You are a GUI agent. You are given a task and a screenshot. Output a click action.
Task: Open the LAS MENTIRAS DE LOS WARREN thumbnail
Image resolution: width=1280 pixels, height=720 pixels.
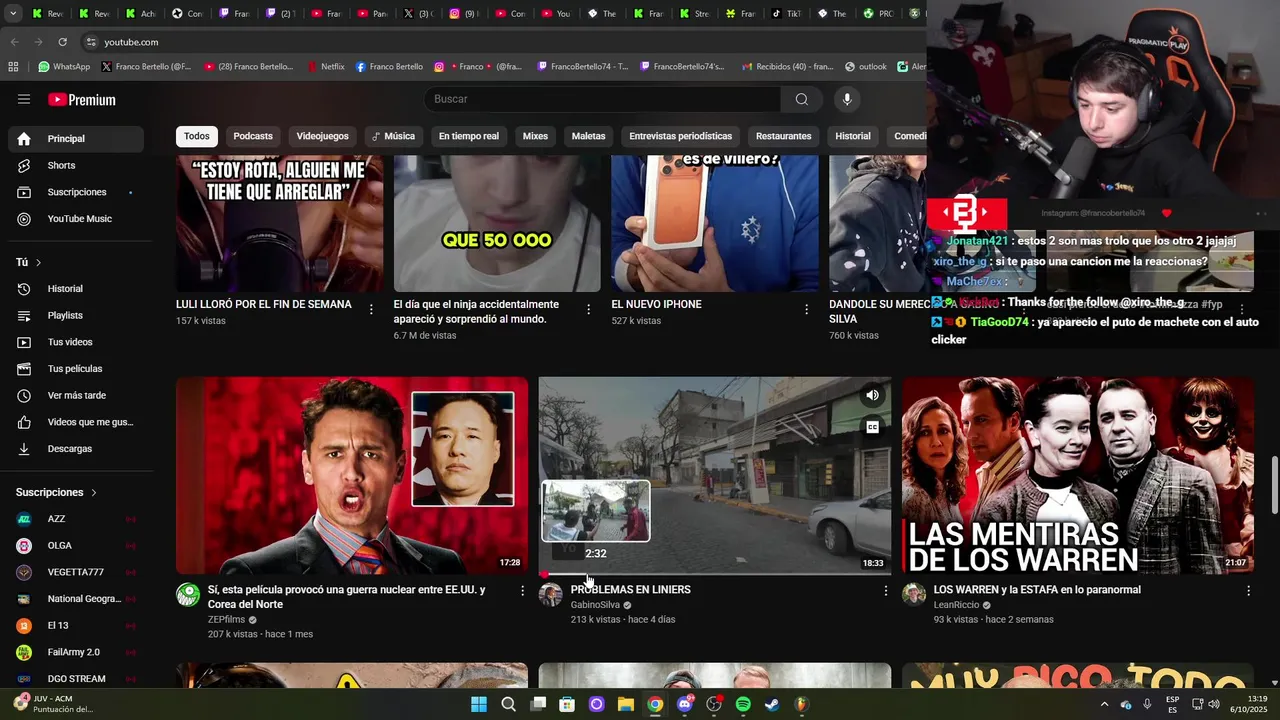[x=1078, y=476]
